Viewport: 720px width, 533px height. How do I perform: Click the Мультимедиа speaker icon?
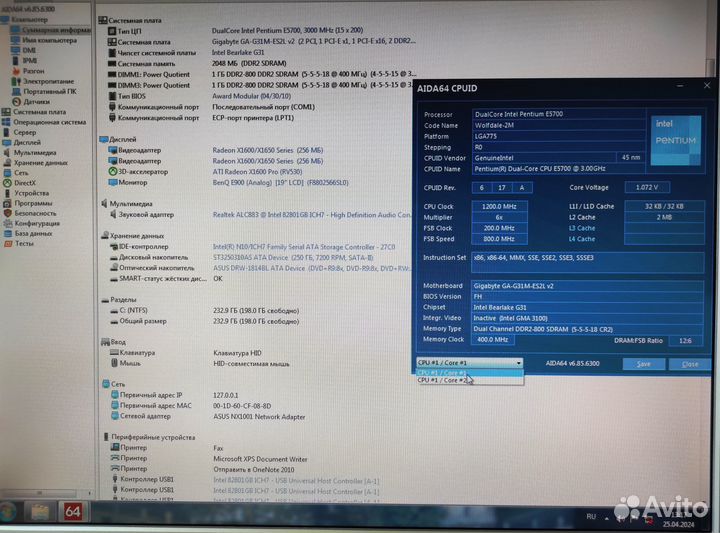click(6, 152)
